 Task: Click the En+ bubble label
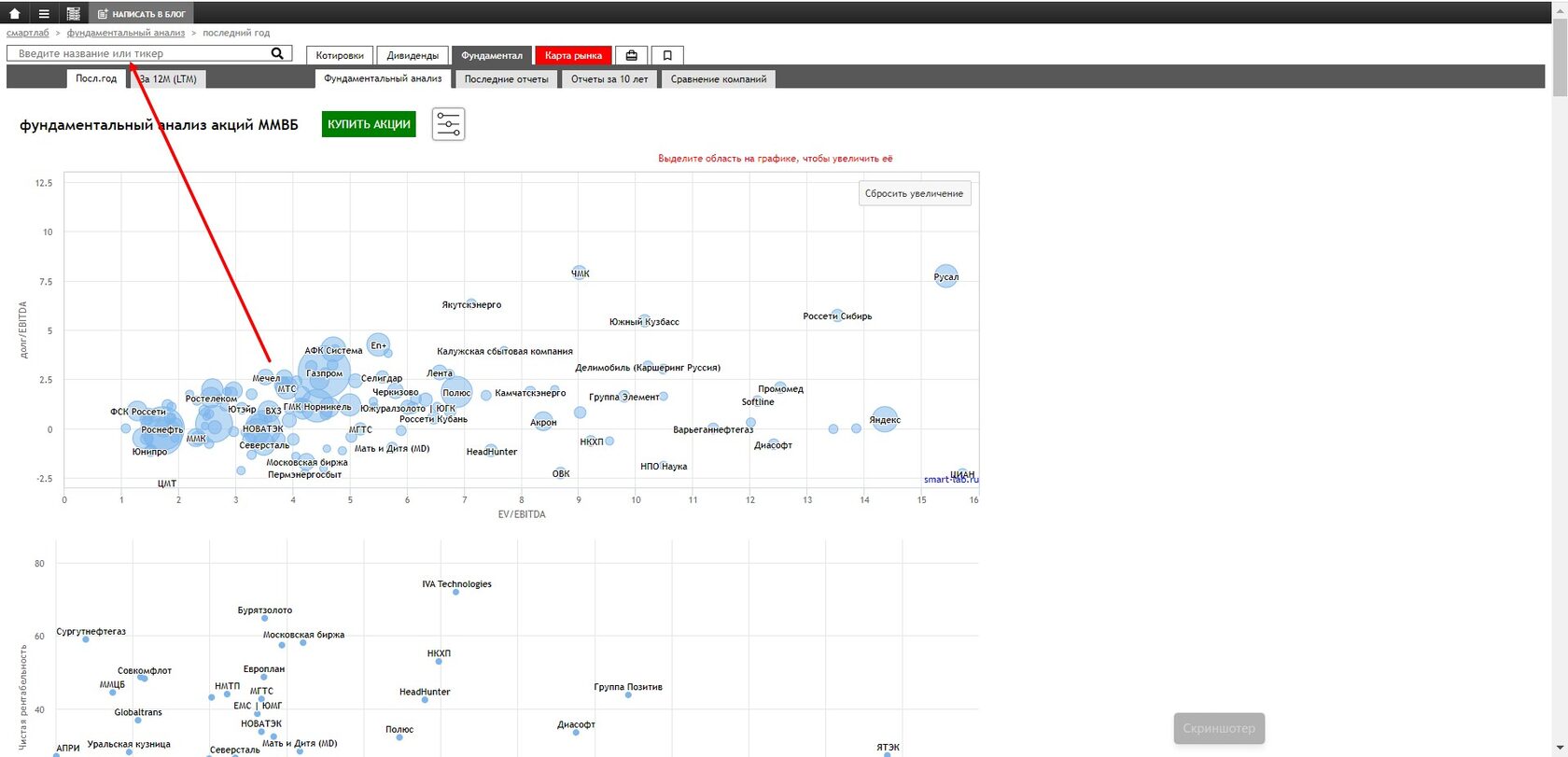tap(378, 345)
